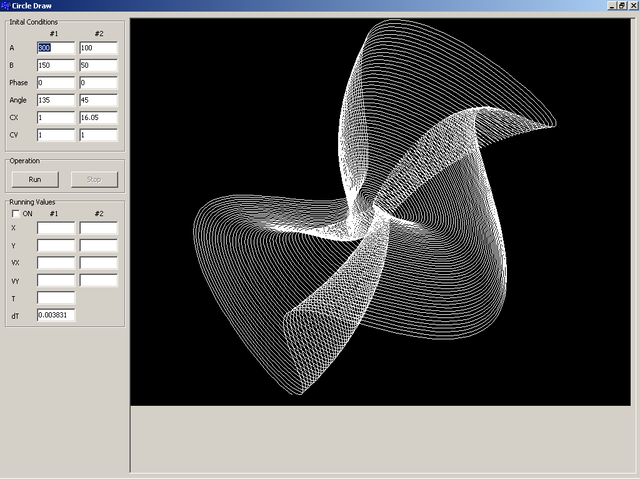
Task: Click the A input field under column #1
Action: (56, 48)
